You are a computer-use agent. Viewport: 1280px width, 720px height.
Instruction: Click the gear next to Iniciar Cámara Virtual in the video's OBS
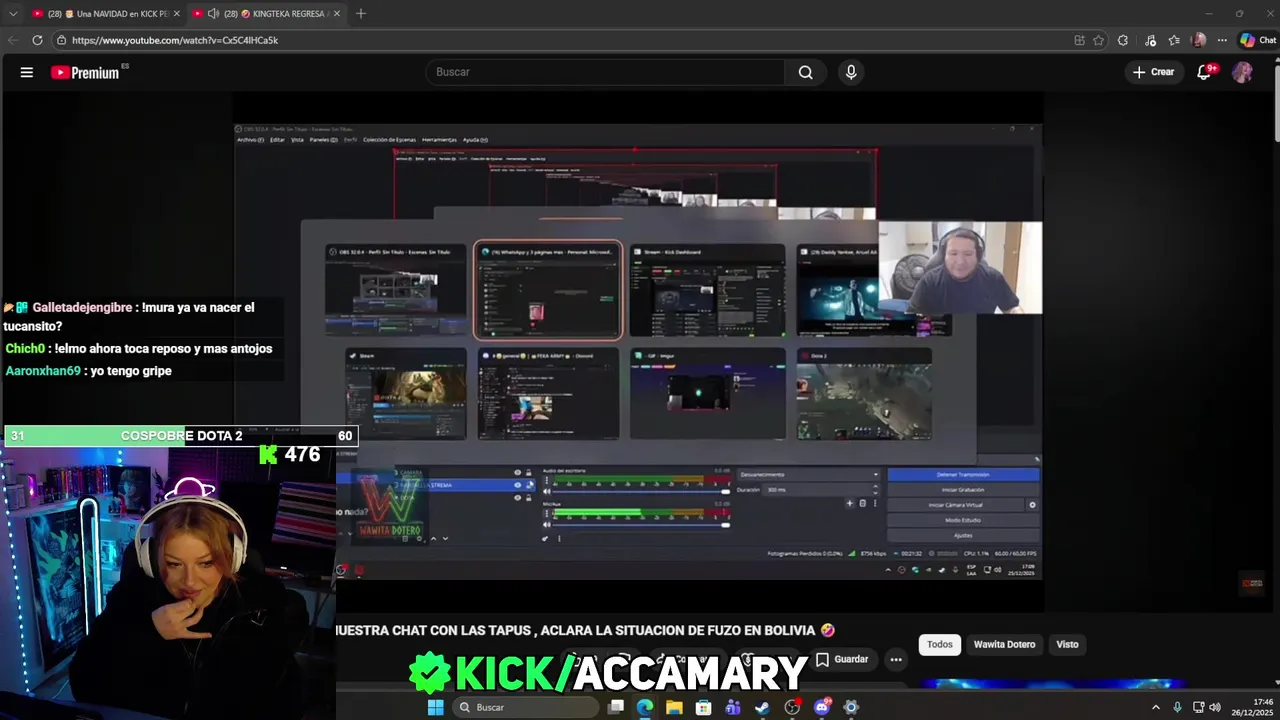tap(1032, 505)
